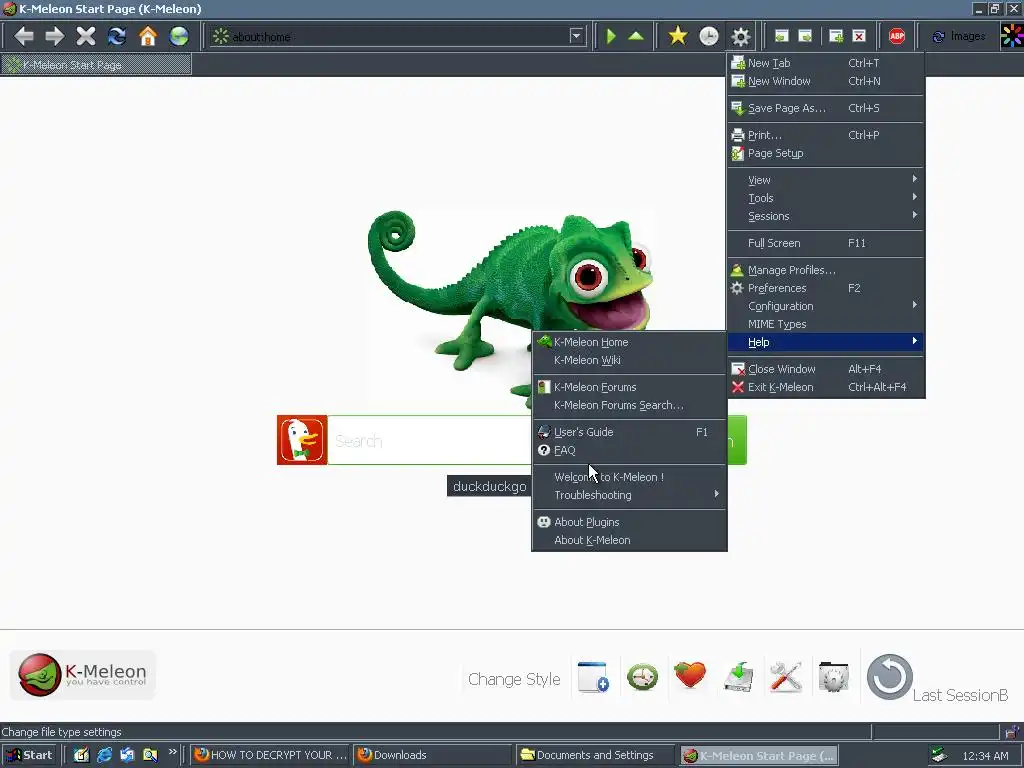Viewport: 1024px width, 768px height.
Task: Select New Window from the menu
Action: point(825,81)
